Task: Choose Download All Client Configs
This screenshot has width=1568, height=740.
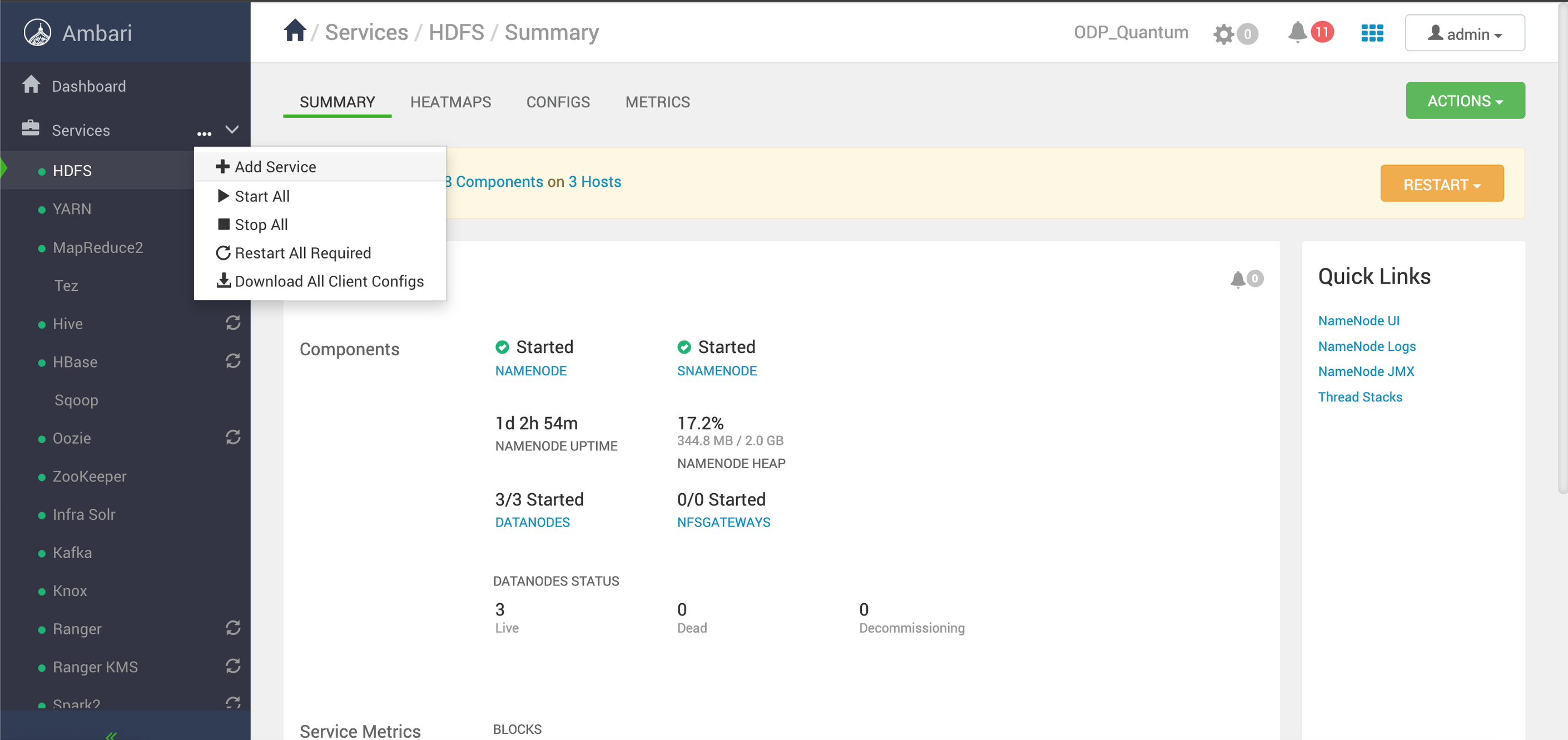Action: pos(320,281)
